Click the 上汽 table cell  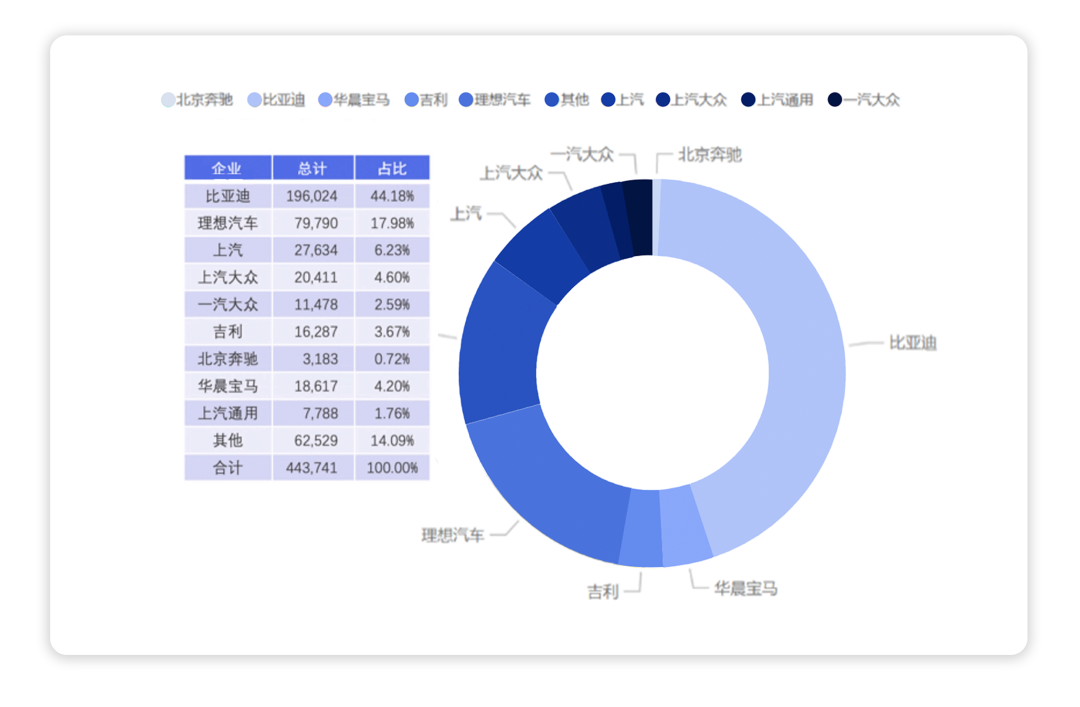coord(227,250)
